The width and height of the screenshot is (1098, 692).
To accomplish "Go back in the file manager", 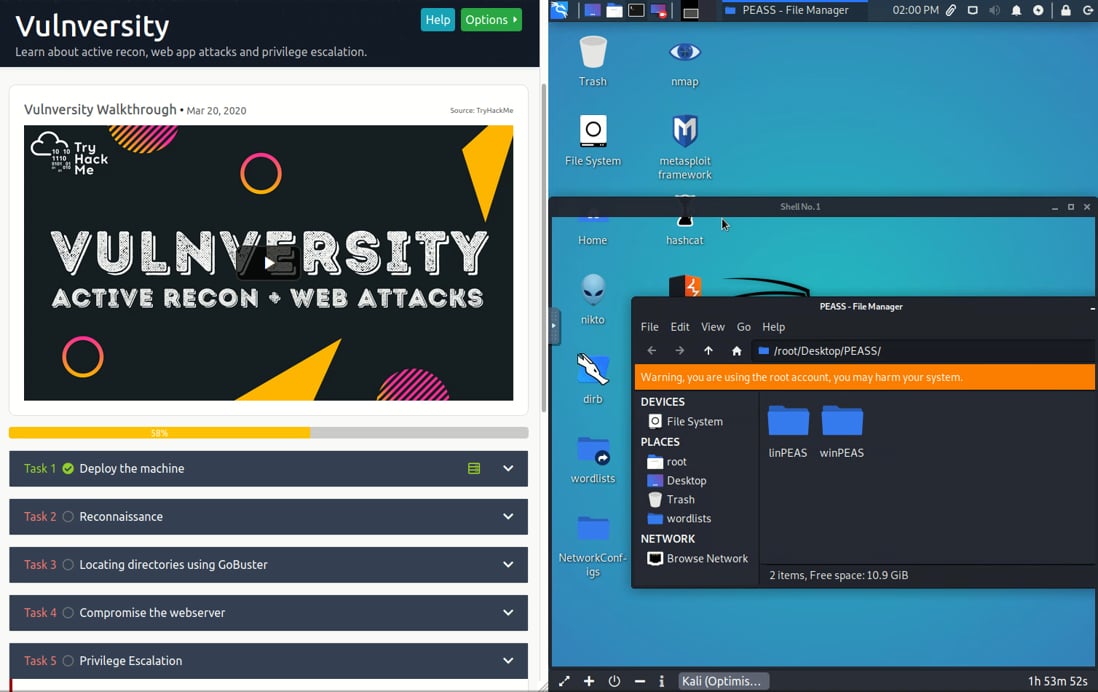I will click(x=652, y=351).
